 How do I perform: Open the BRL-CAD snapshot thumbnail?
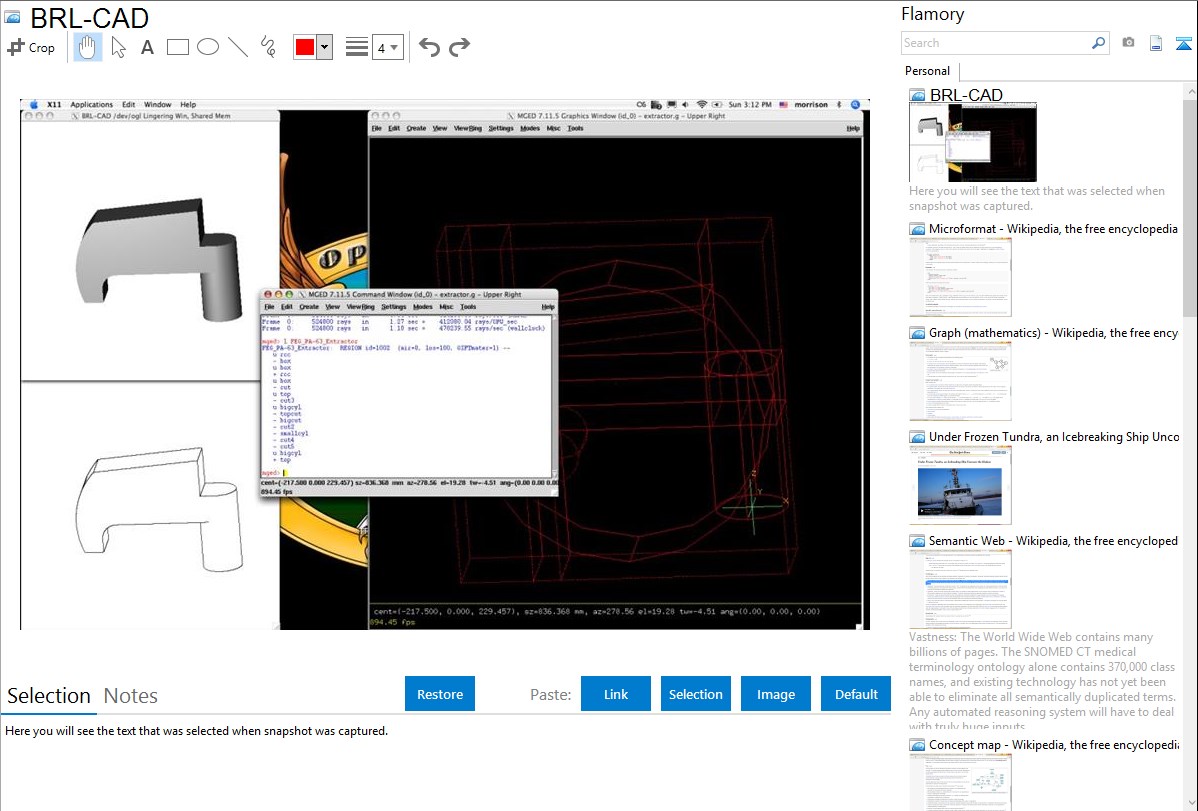pyautogui.click(x=973, y=142)
